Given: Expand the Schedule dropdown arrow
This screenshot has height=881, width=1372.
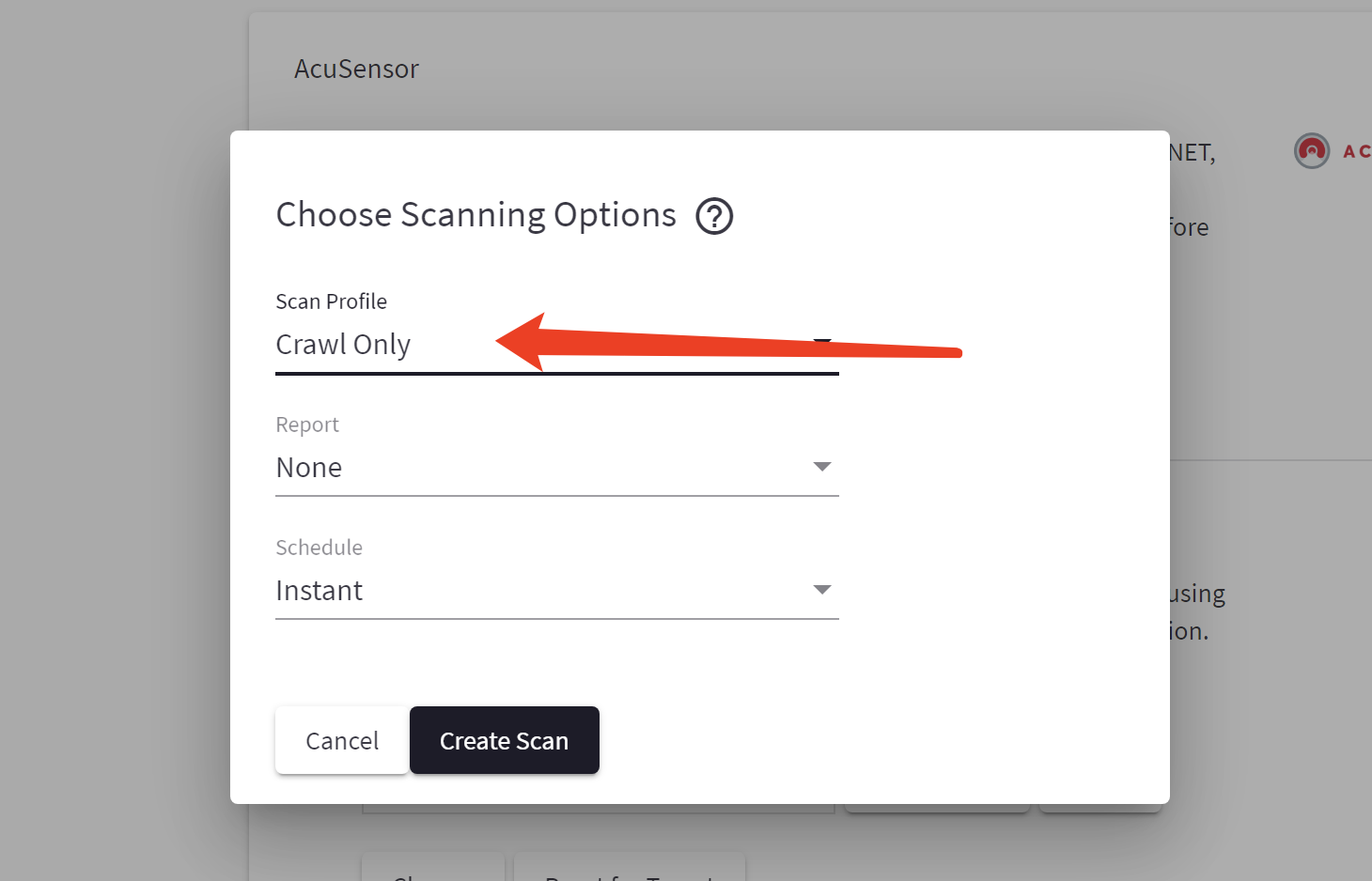Looking at the screenshot, I should click(x=822, y=590).
